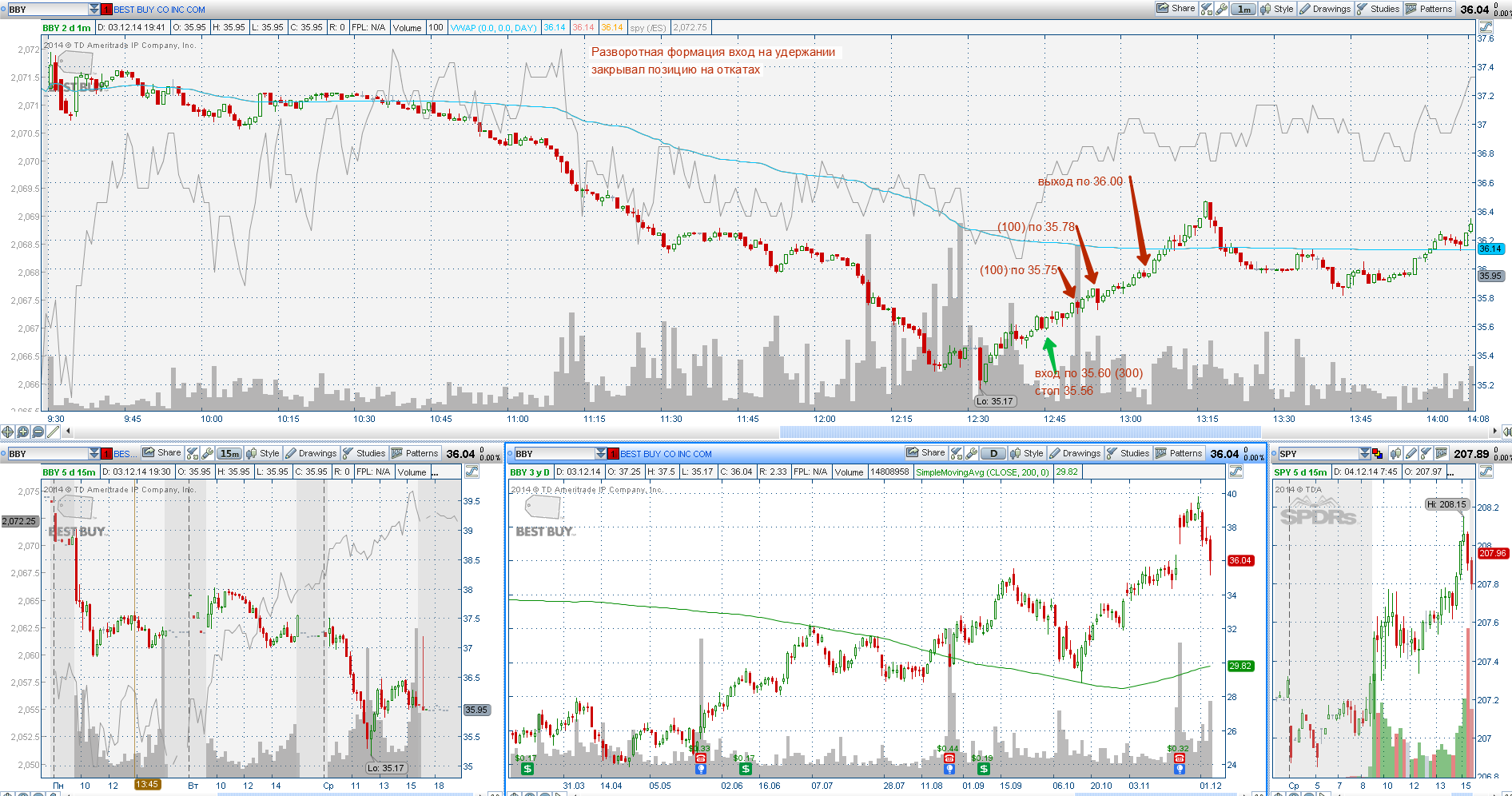The width and height of the screenshot is (1512, 796).
Task: Click the $0.44 earnings phone icon
Action: (949, 758)
